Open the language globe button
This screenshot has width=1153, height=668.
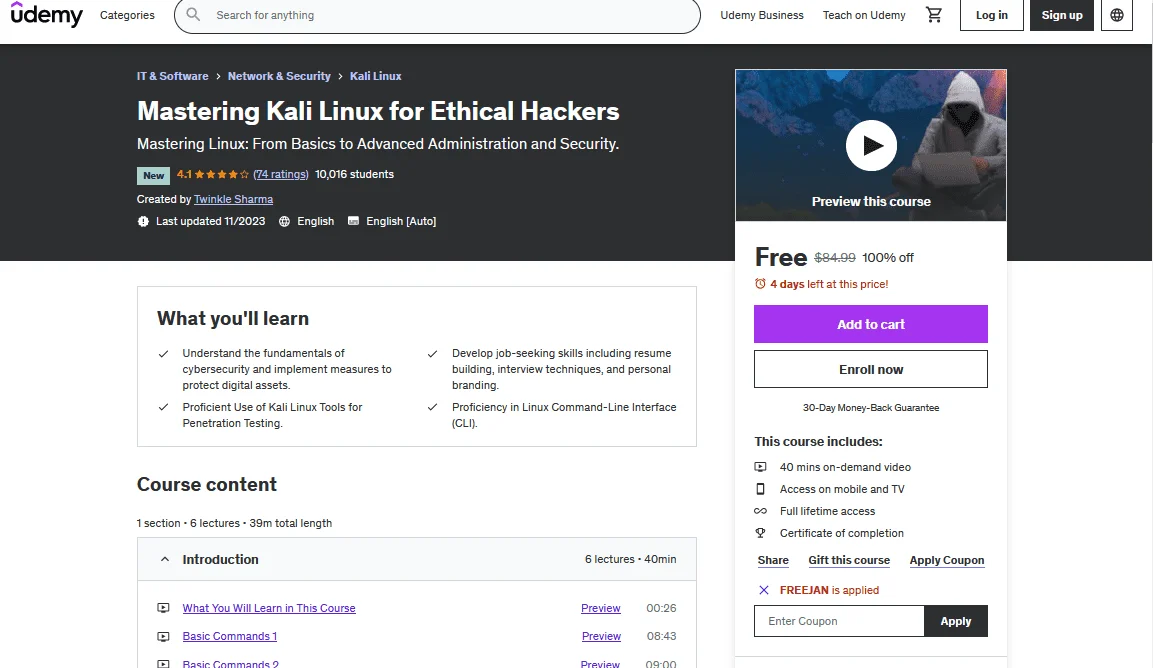[1116, 15]
